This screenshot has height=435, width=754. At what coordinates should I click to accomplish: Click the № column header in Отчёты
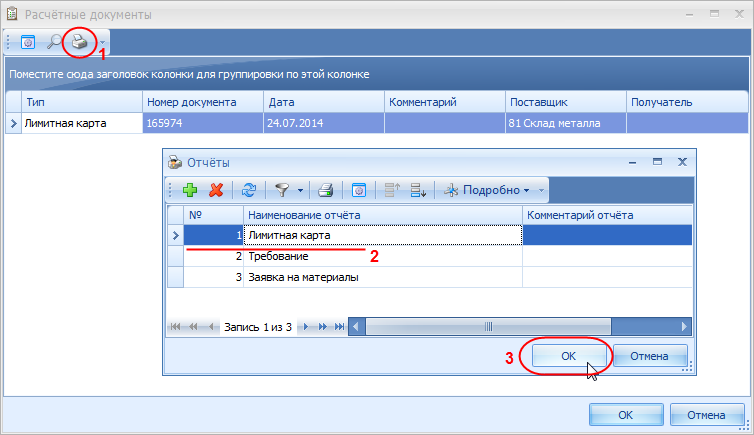pos(213,215)
